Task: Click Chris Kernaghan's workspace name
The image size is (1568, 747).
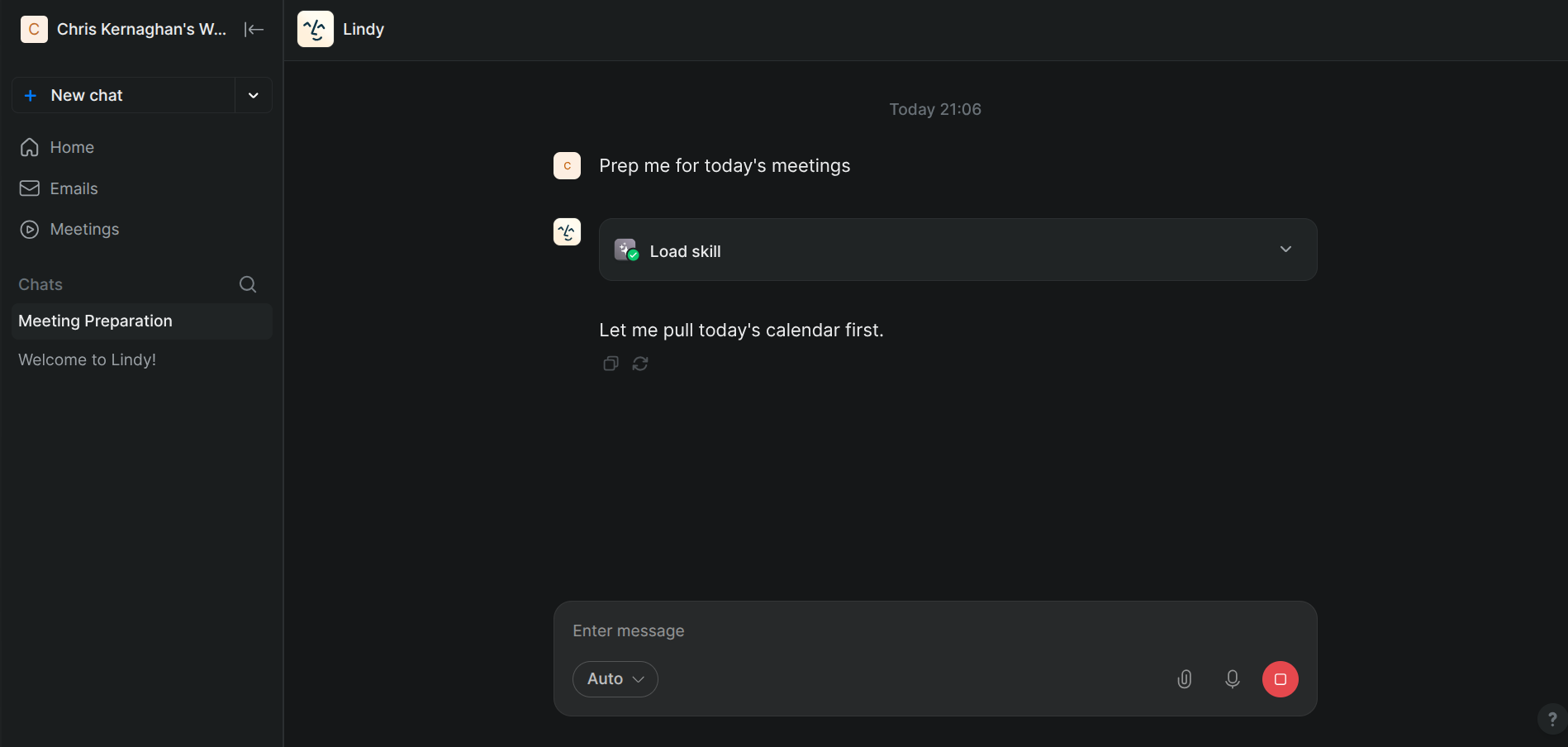Action: pyautogui.click(x=140, y=30)
